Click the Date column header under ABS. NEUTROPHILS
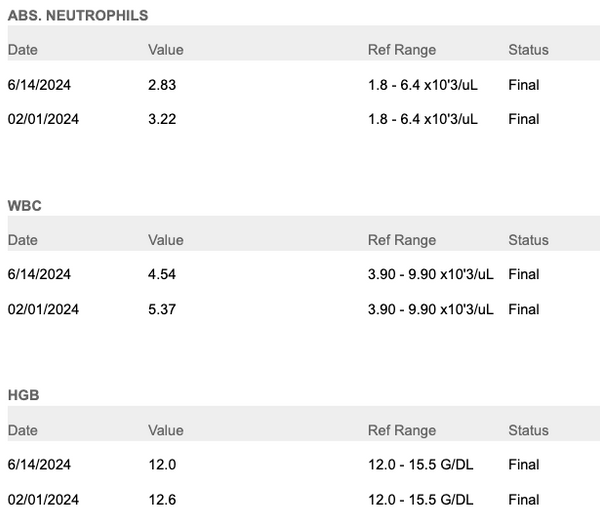The width and height of the screenshot is (600, 528). (23, 50)
